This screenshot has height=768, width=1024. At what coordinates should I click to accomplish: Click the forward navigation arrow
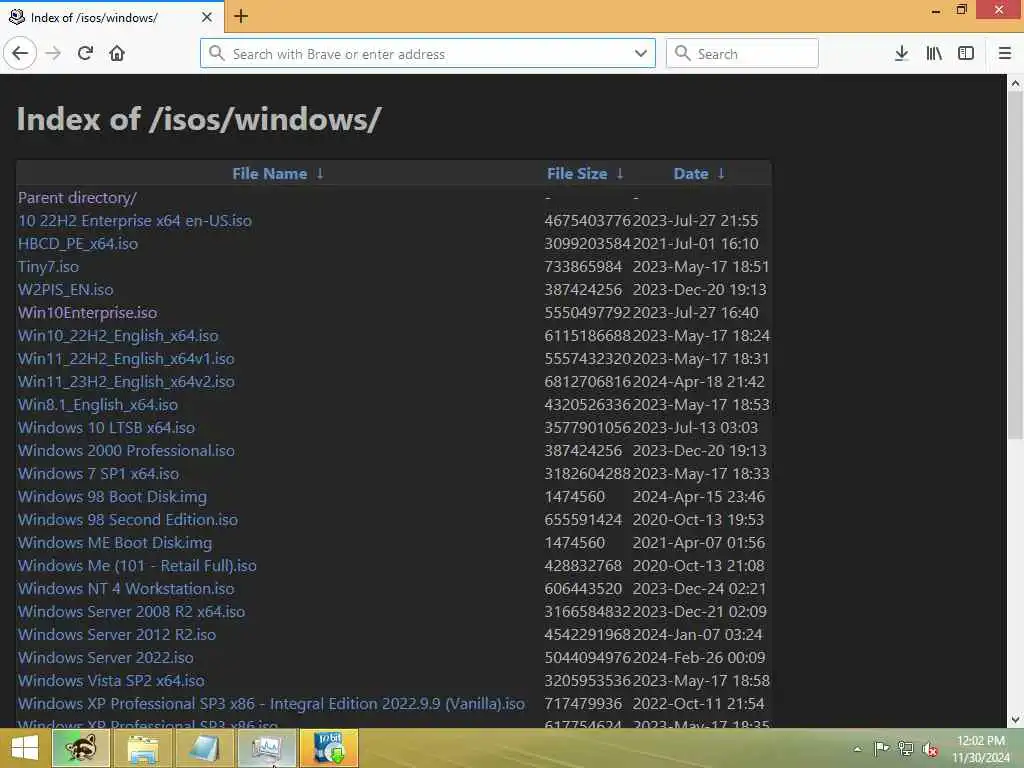tap(54, 53)
